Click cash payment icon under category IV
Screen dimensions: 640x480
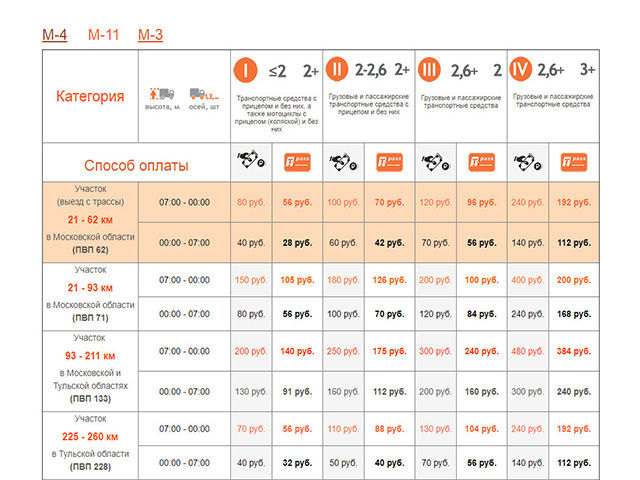pyautogui.click(x=528, y=162)
